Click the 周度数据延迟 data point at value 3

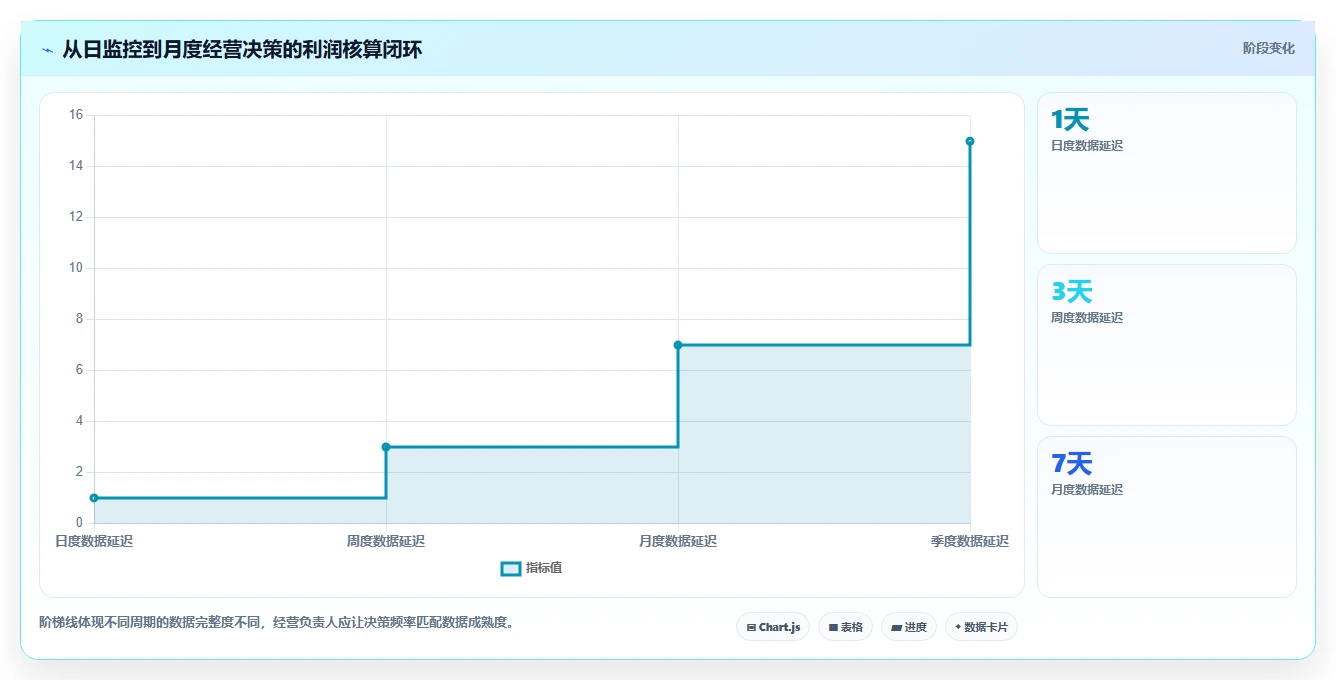386,447
